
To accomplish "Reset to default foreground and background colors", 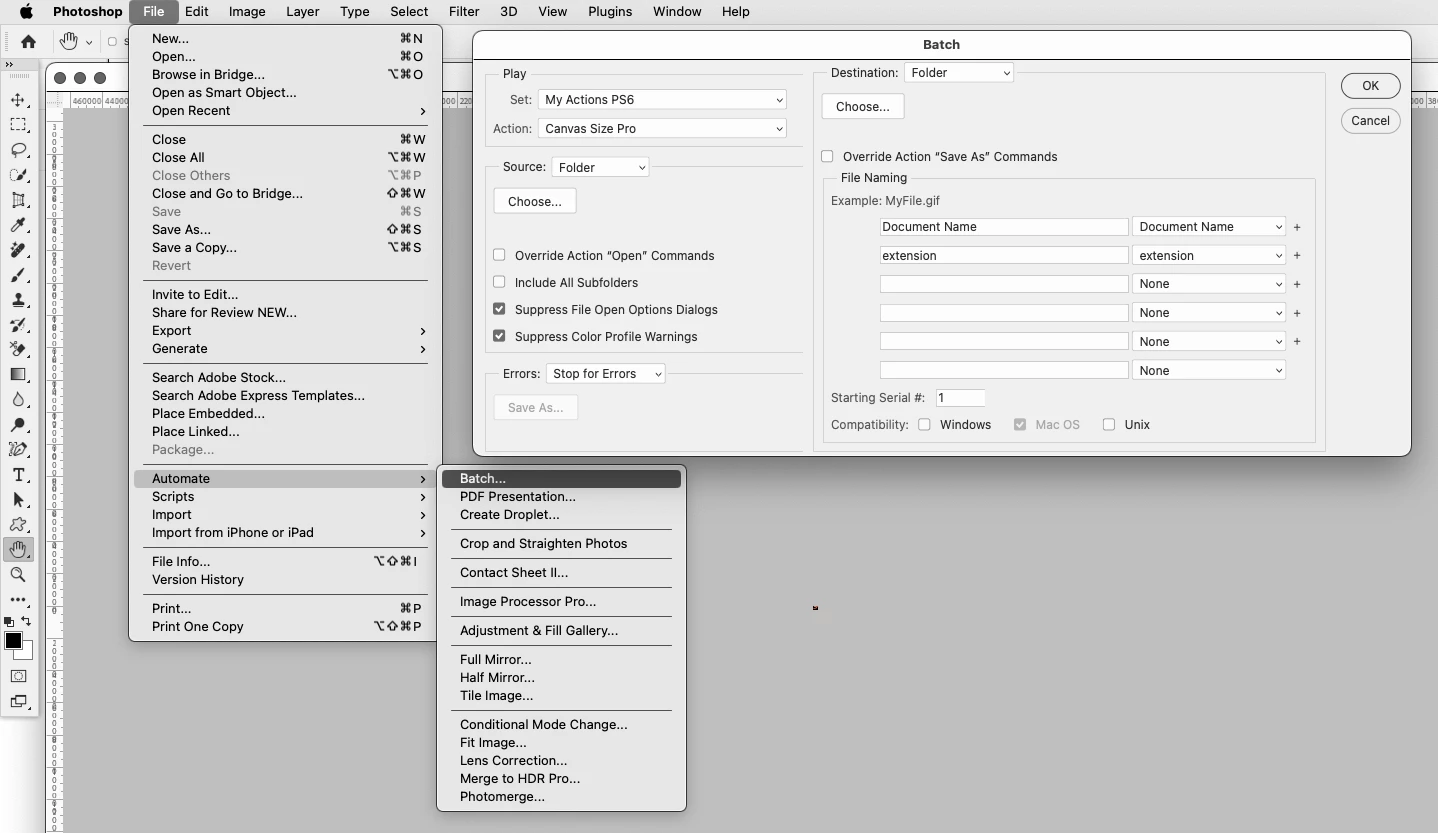I will 9,621.
